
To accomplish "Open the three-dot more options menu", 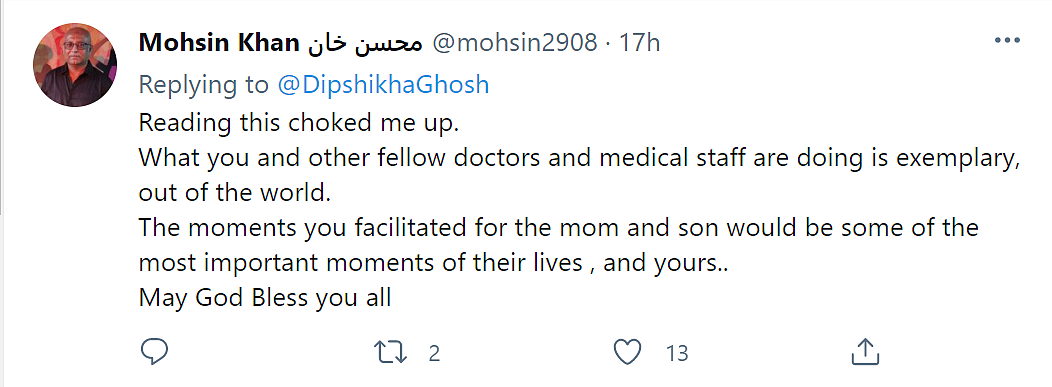I will click(x=1006, y=41).
